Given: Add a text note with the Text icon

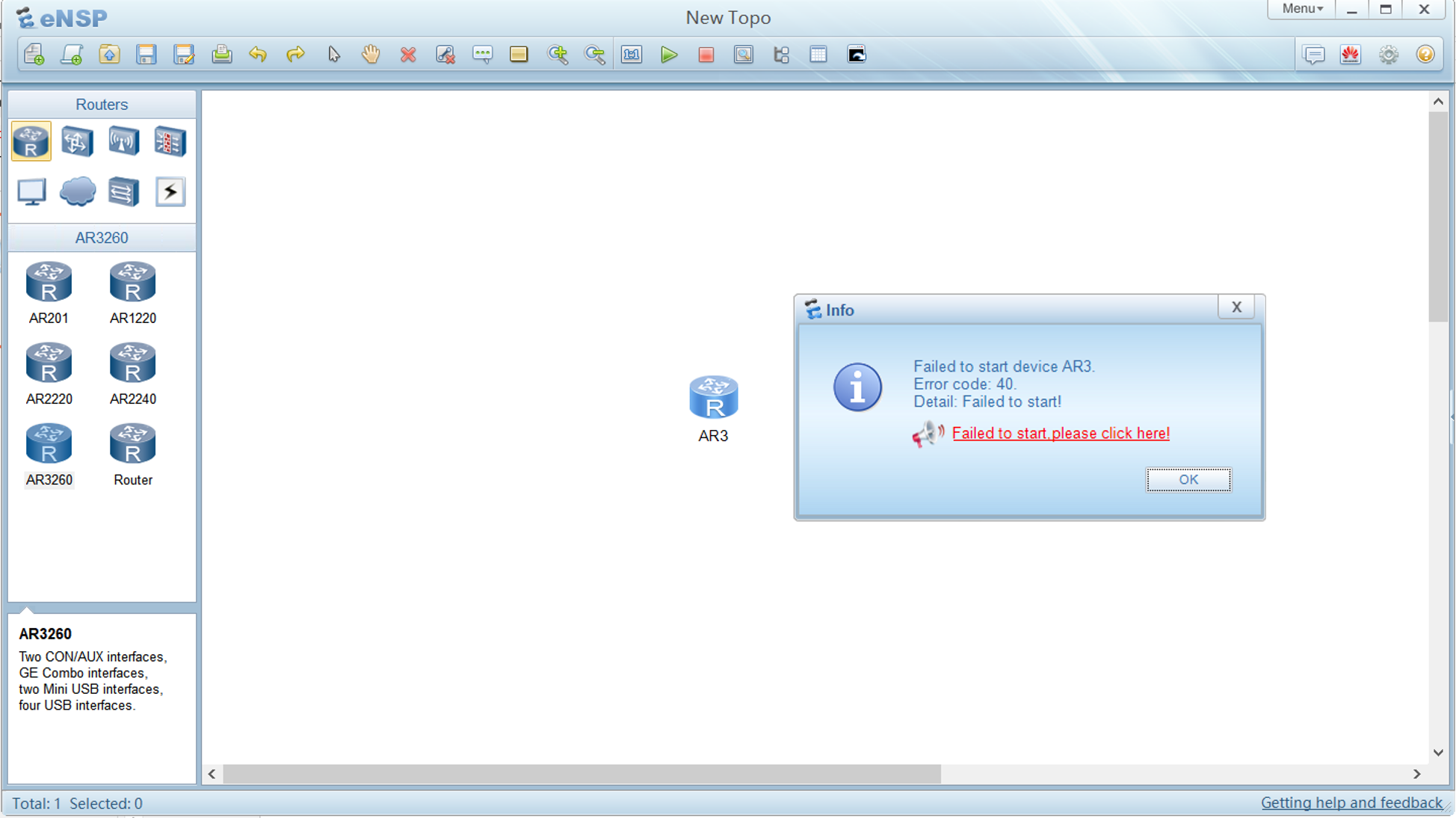Looking at the screenshot, I should click(483, 55).
